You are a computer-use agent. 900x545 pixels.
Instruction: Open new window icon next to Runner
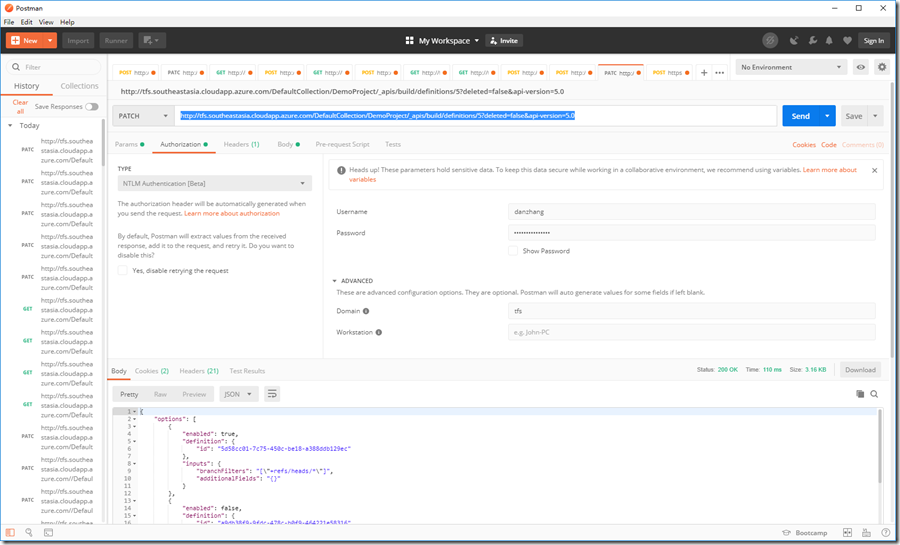click(152, 41)
